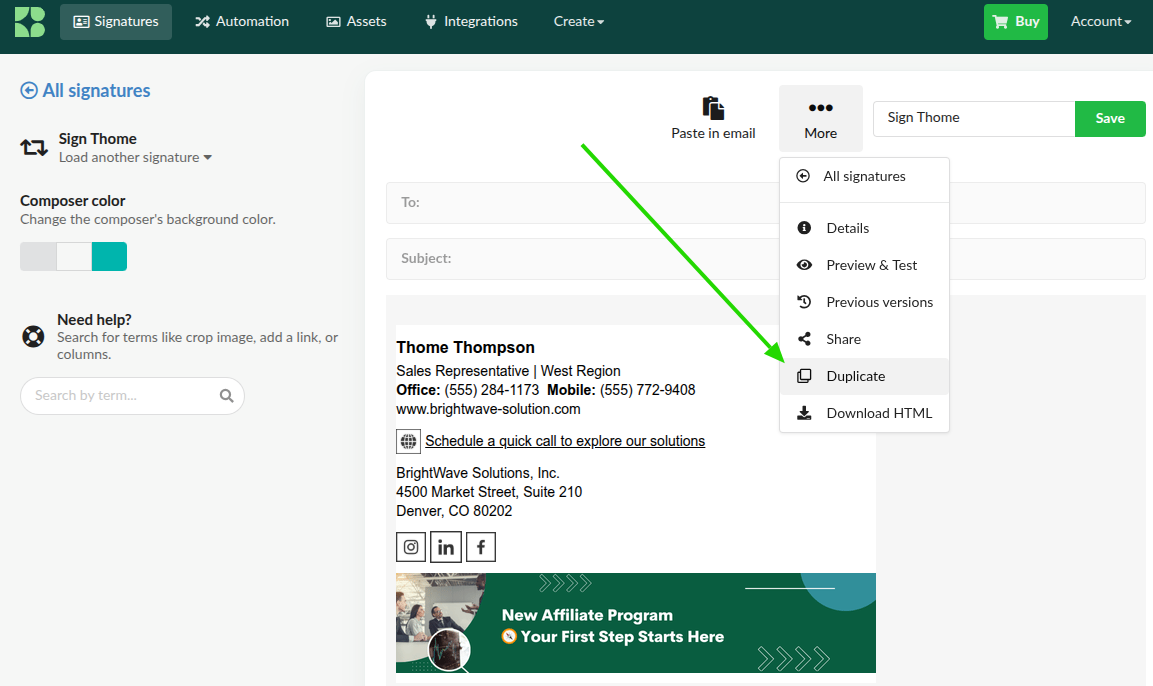The height and width of the screenshot is (686, 1153).
Task: Go back via the All signatures link
Action: point(86,91)
